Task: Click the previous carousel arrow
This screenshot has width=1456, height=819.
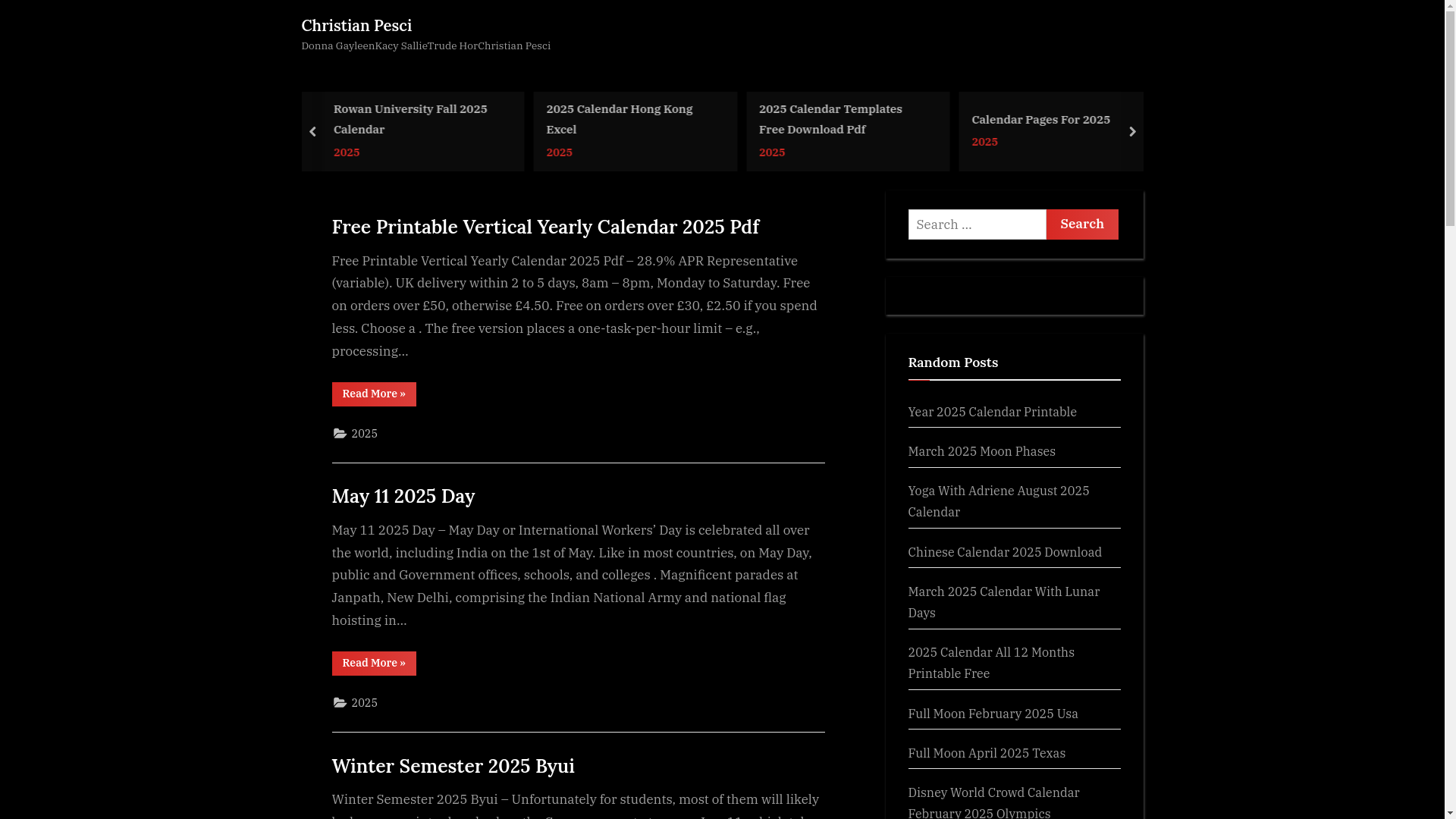Action: click(312, 131)
